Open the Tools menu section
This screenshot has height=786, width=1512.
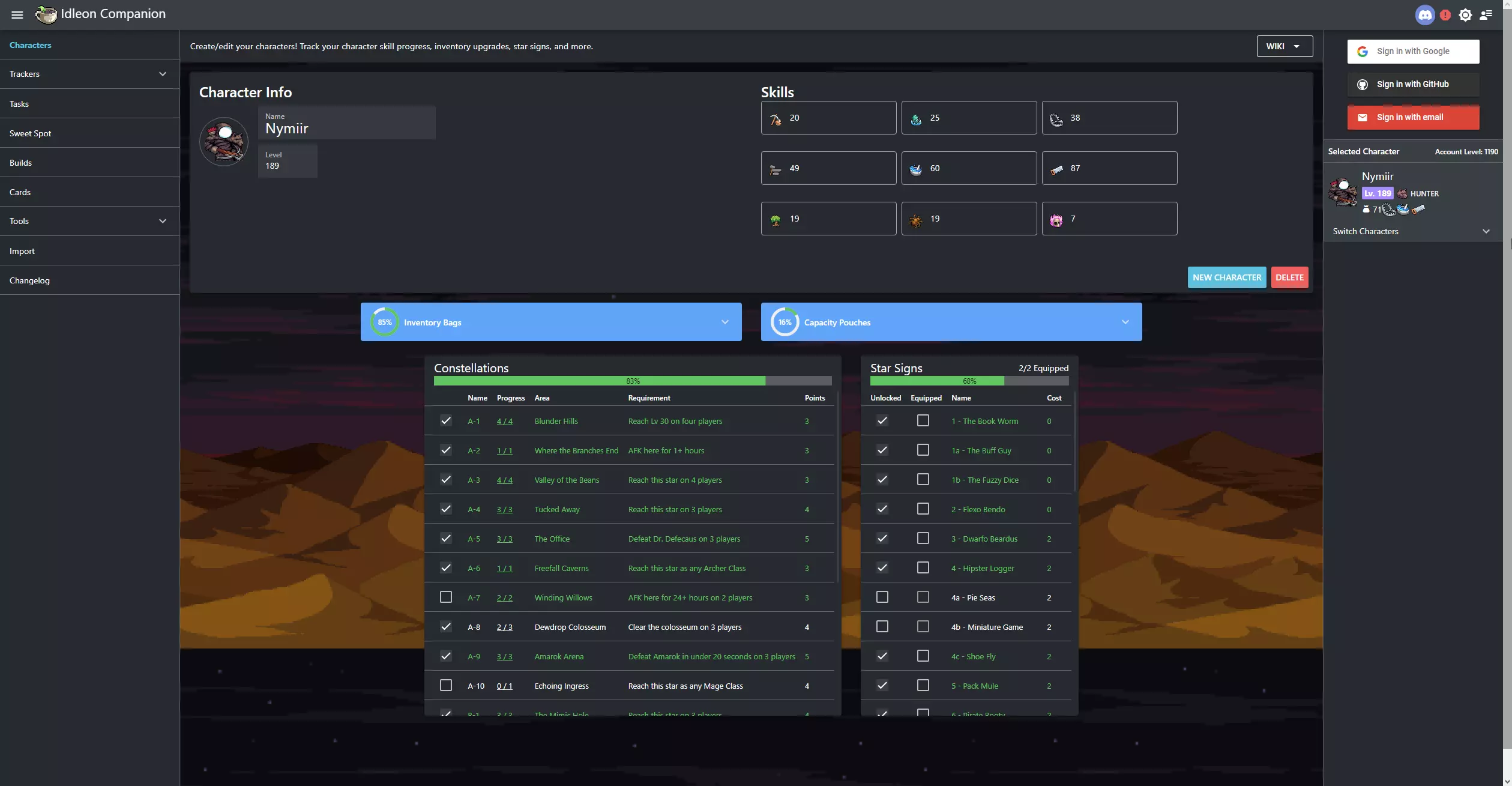(89, 221)
